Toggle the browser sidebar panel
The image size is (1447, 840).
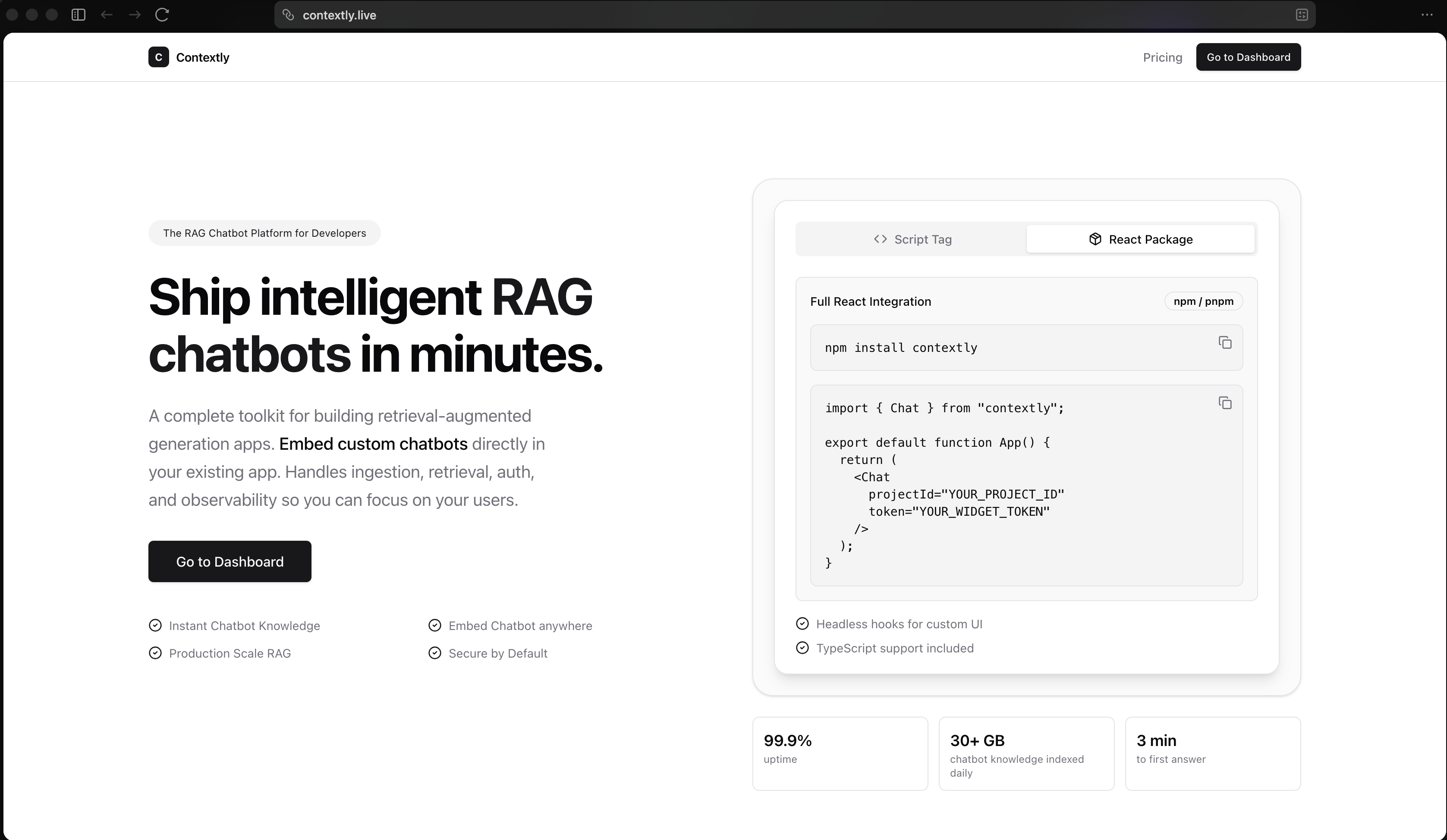[x=78, y=15]
